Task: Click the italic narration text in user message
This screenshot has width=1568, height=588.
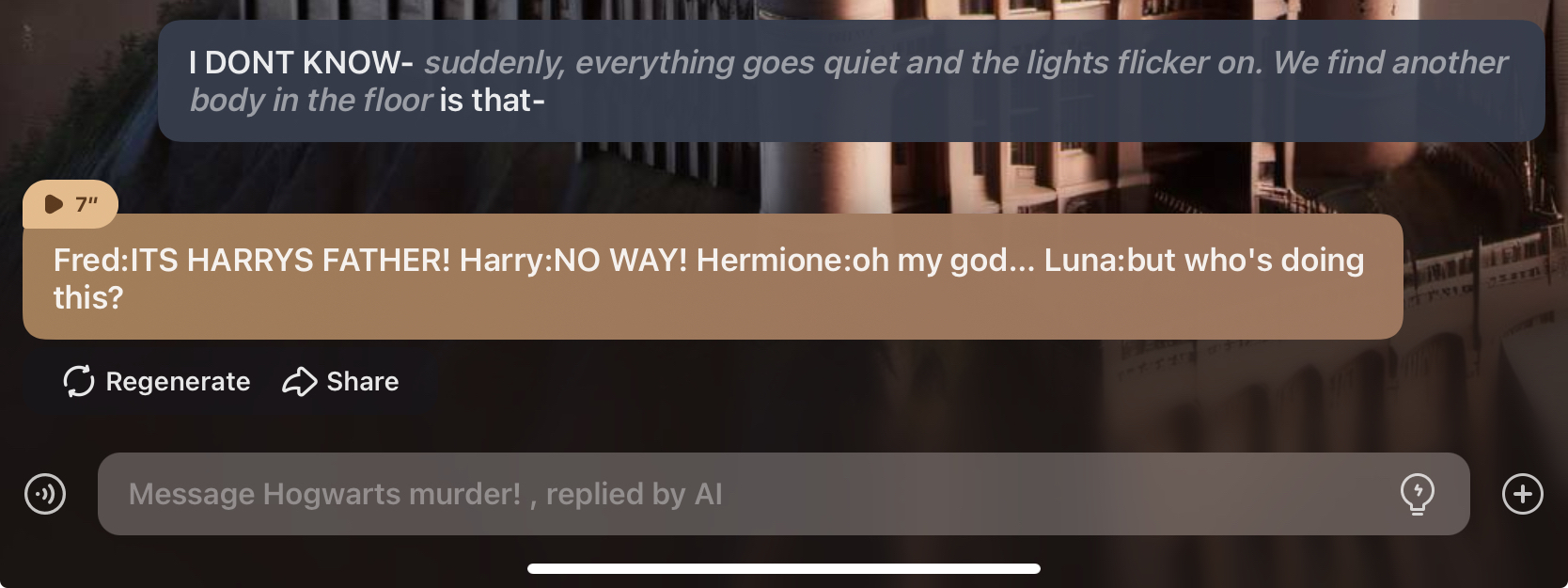Action: tap(848, 81)
